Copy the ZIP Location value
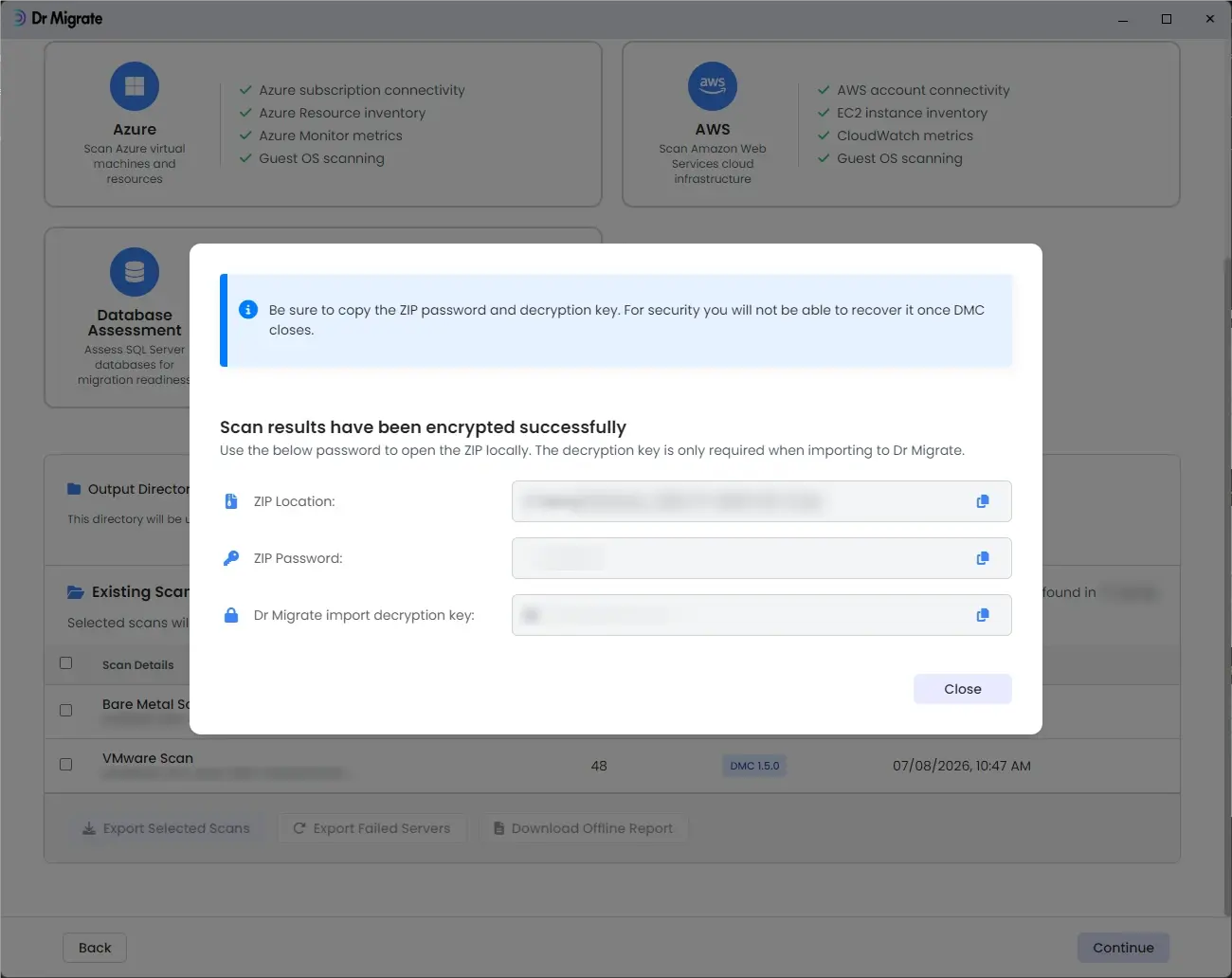This screenshot has height=978, width=1232. [x=983, y=501]
